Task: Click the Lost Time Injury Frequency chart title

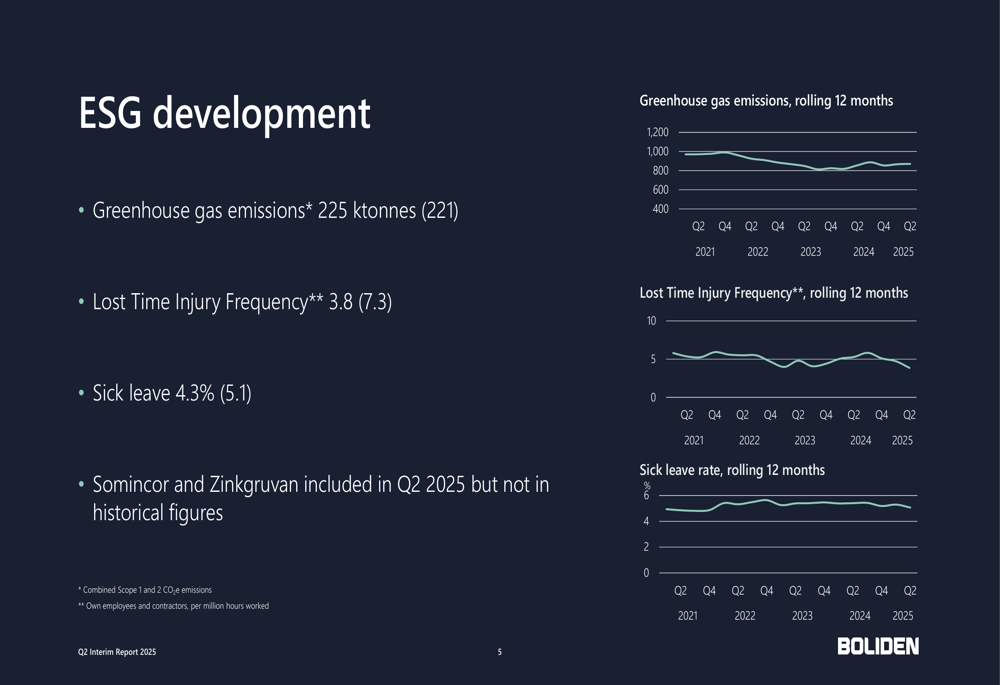Action: pyautogui.click(x=773, y=293)
